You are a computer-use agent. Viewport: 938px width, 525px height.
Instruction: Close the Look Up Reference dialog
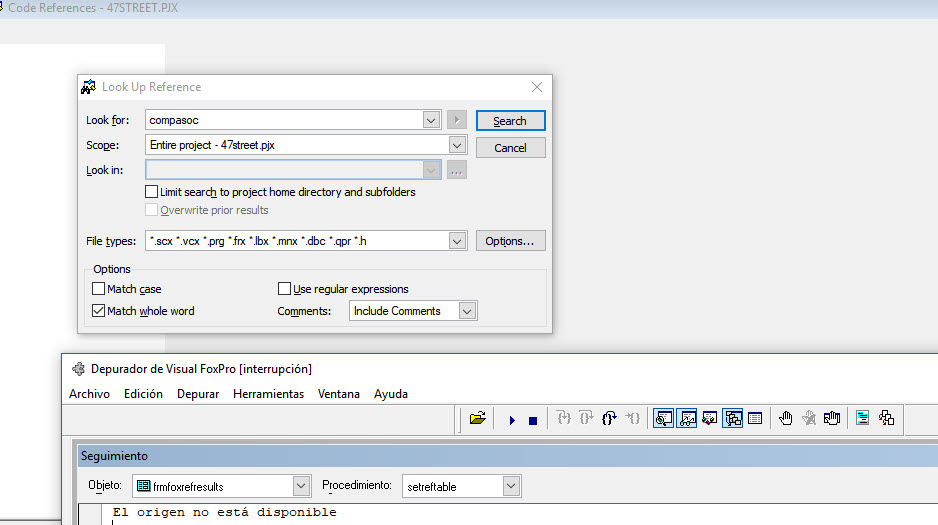coord(537,87)
